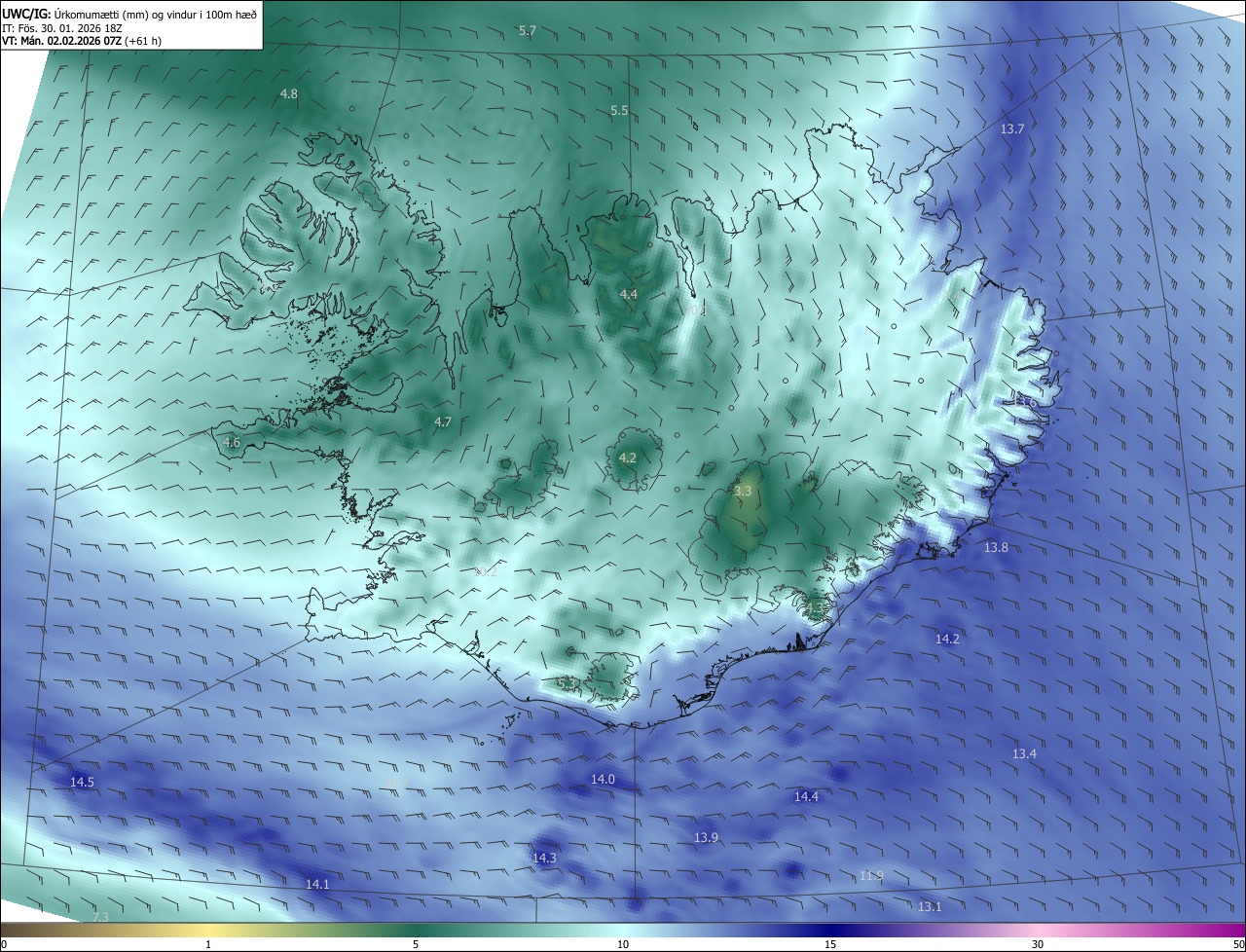This screenshot has width=1246, height=952.
Task: Click the '4.6' value label
Action: pyautogui.click(x=232, y=442)
